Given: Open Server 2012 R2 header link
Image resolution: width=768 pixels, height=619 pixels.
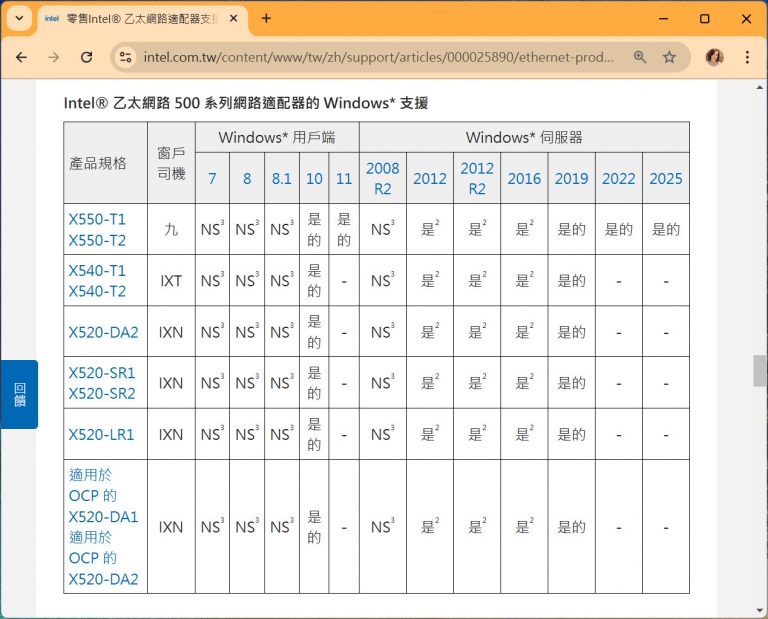Looking at the screenshot, I should [477, 178].
